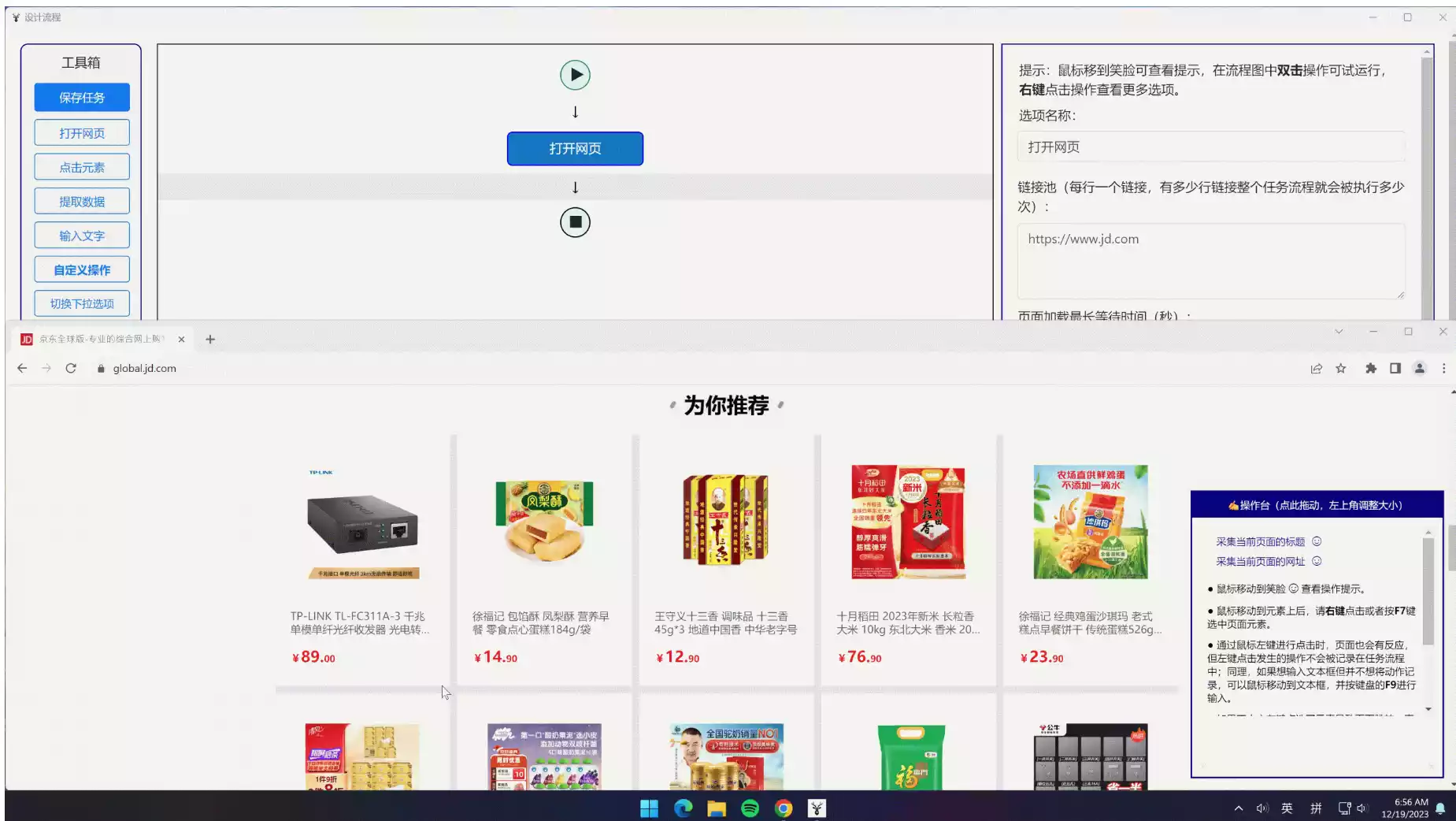Open the 十月稻田 rice product image
The width and height of the screenshot is (1456, 821).
pyautogui.click(x=908, y=522)
